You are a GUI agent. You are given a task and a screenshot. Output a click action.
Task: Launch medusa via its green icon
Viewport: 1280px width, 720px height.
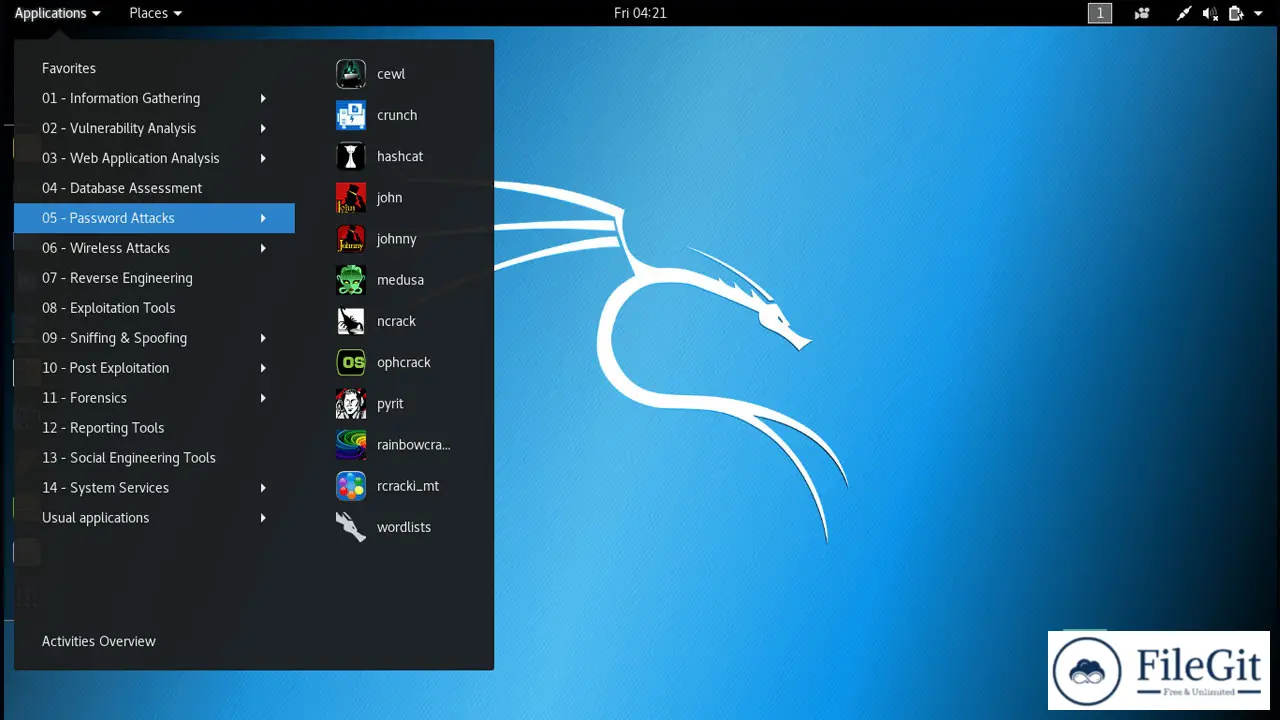(x=351, y=280)
